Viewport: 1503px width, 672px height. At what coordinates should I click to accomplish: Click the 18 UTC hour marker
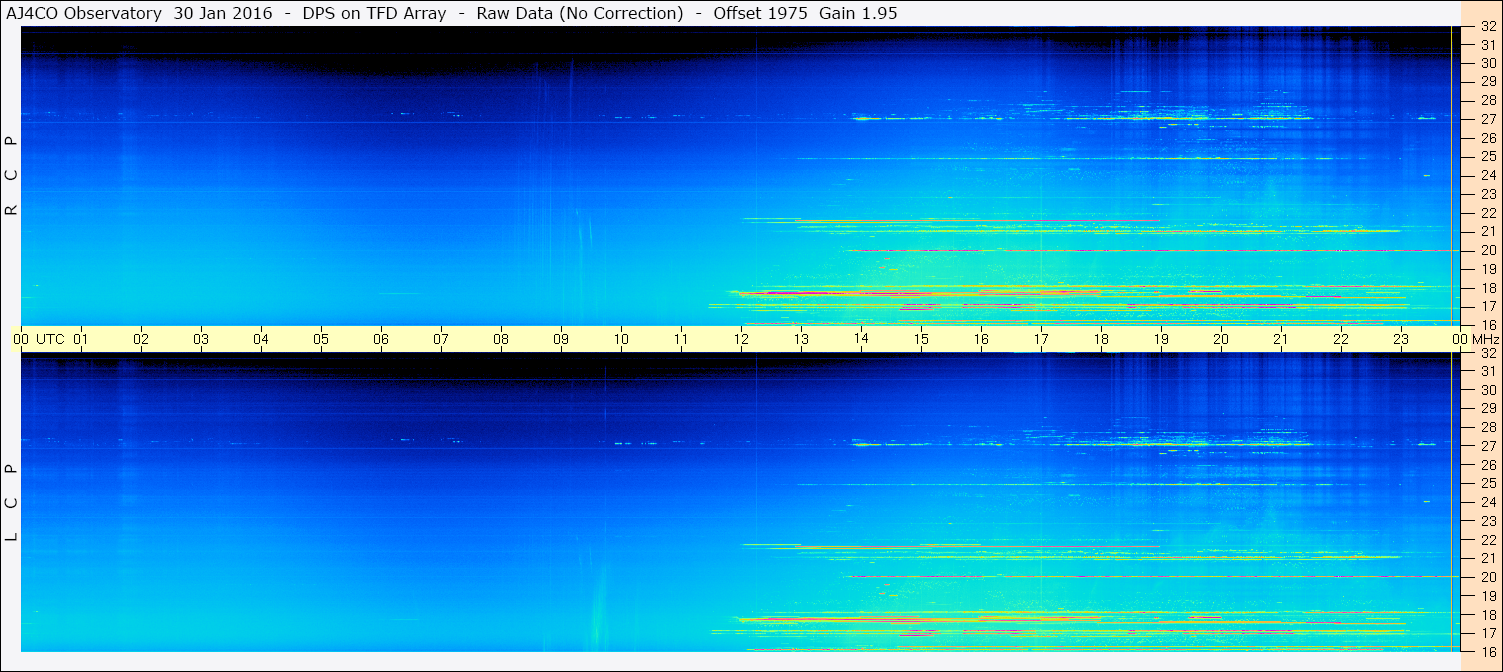pyautogui.click(x=1101, y=339)
